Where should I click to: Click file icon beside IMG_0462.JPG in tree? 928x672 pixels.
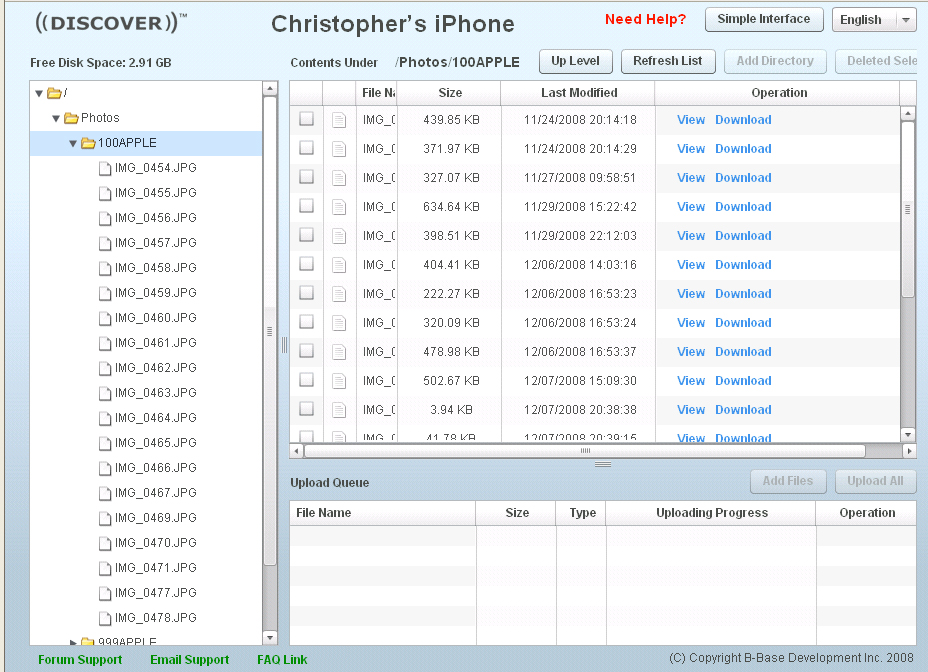point(105,368)
